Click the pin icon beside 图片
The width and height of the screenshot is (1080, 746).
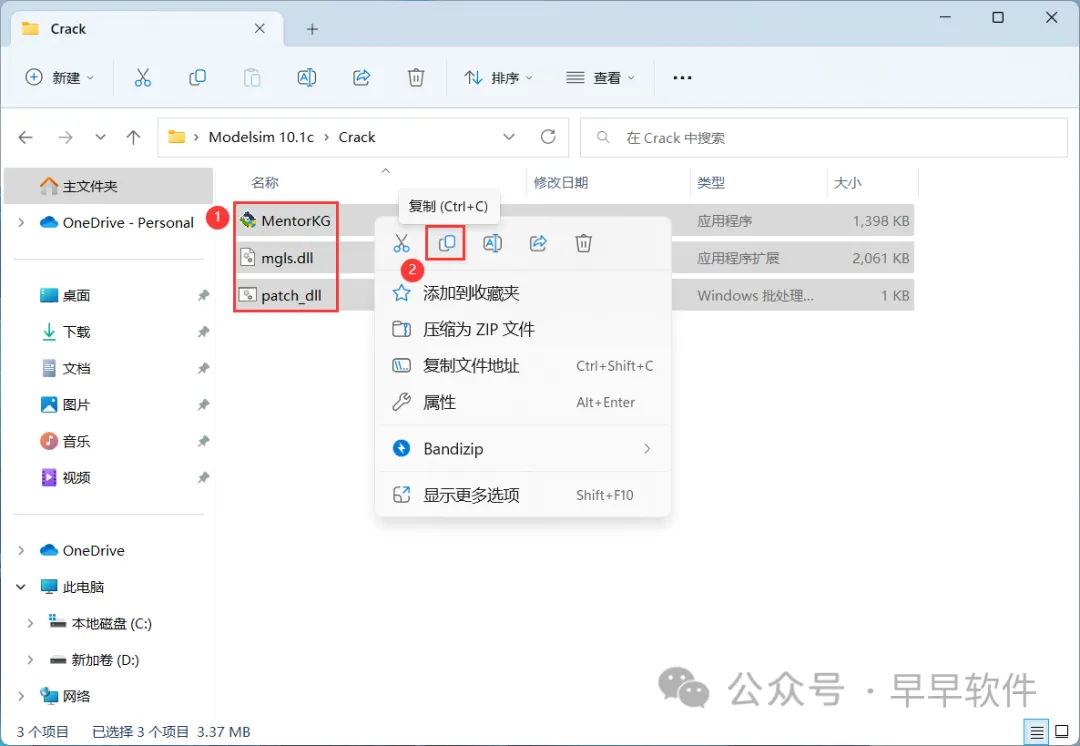(203, 405)
